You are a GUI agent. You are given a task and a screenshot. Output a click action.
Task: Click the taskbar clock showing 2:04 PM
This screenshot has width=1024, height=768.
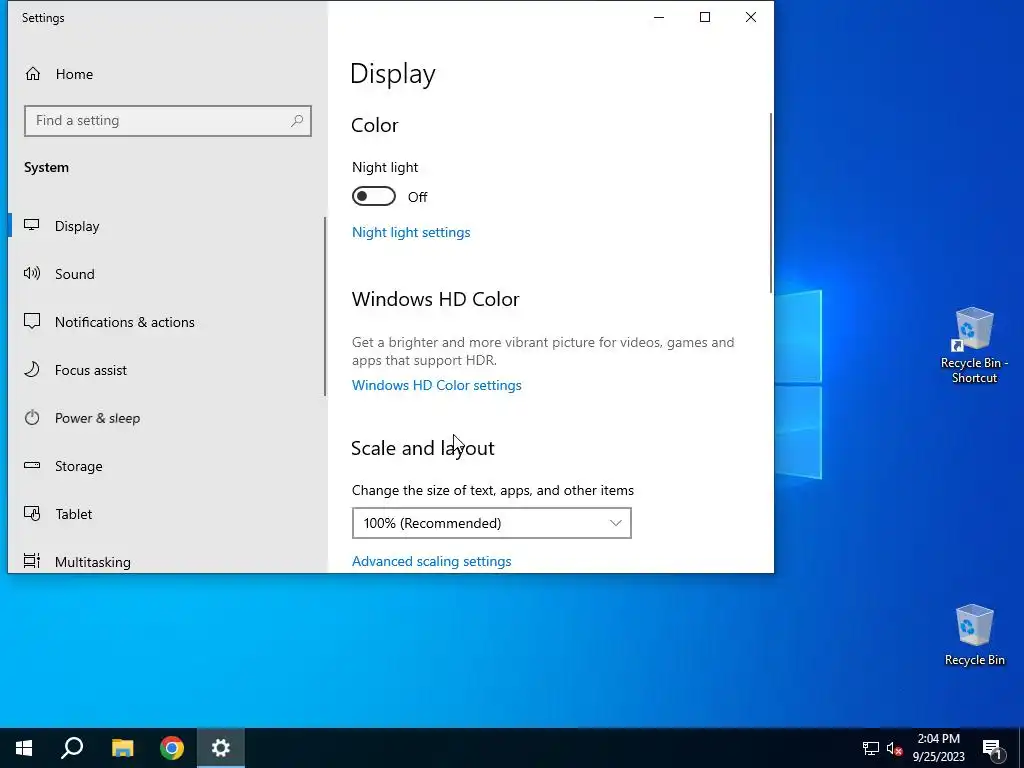point(938,748)
